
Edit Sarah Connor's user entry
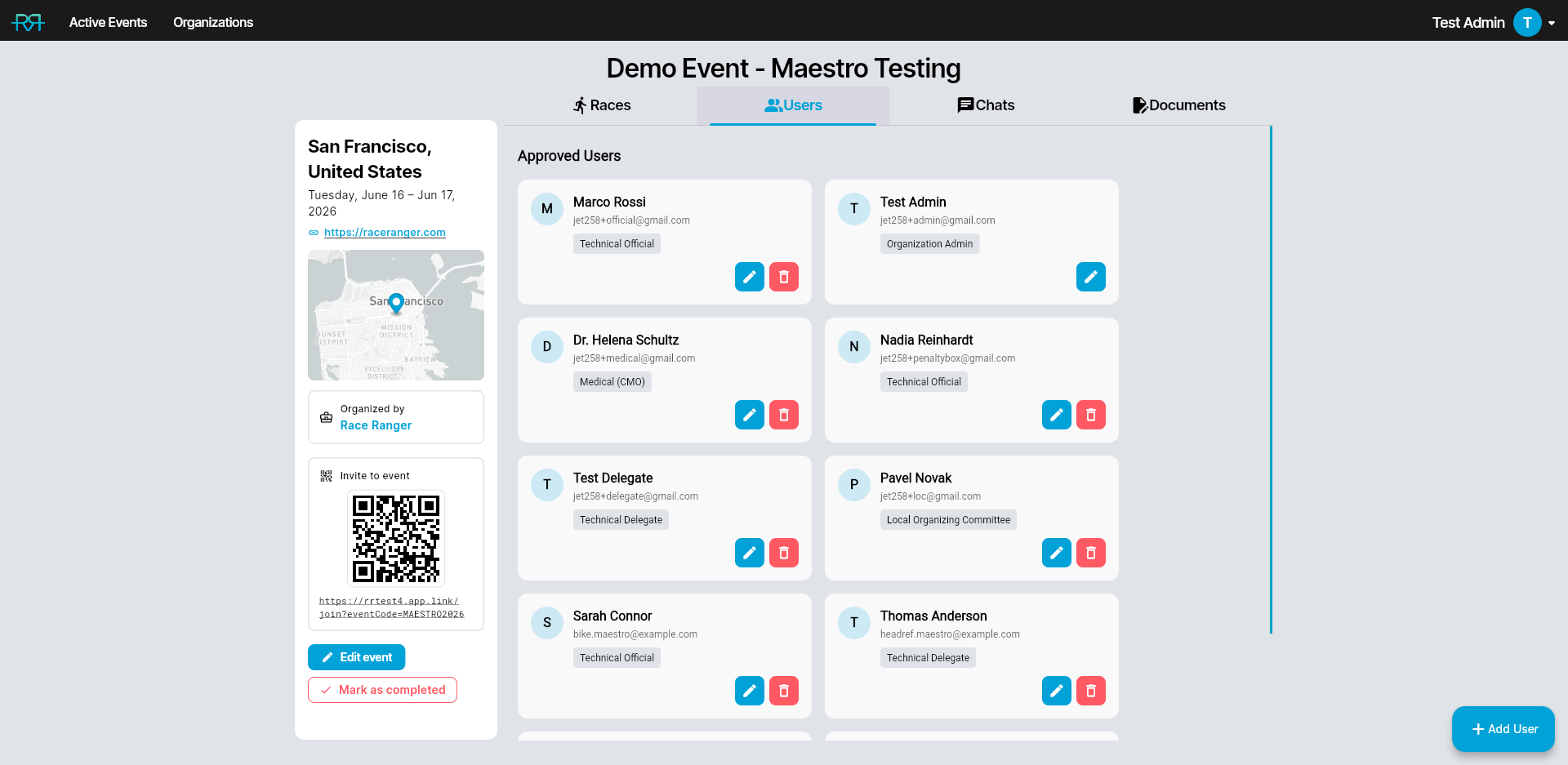(750, 691)
